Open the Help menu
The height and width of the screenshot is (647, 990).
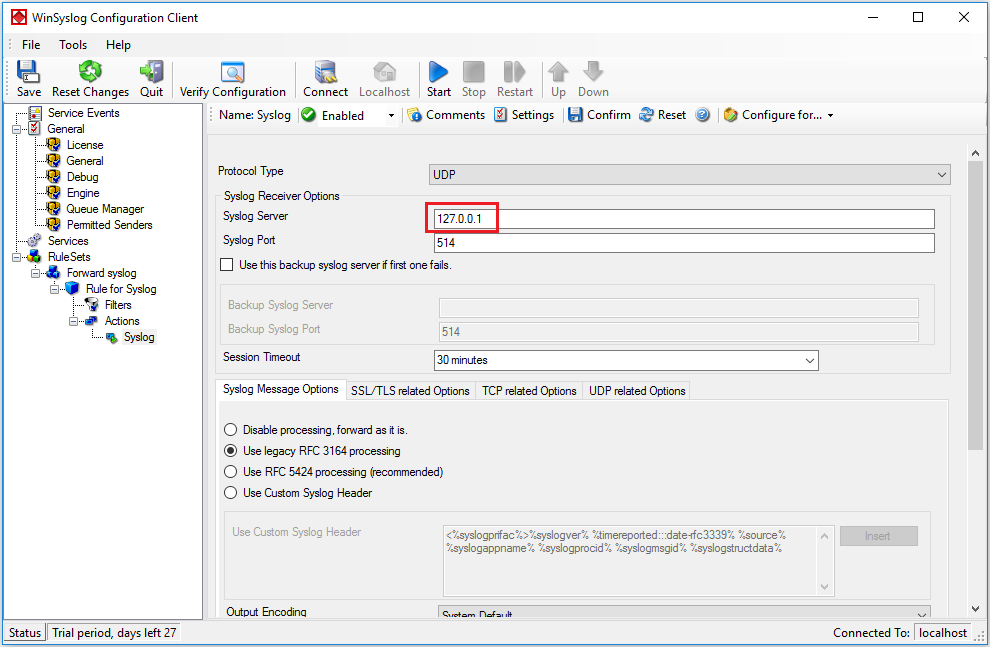[118, 45]
